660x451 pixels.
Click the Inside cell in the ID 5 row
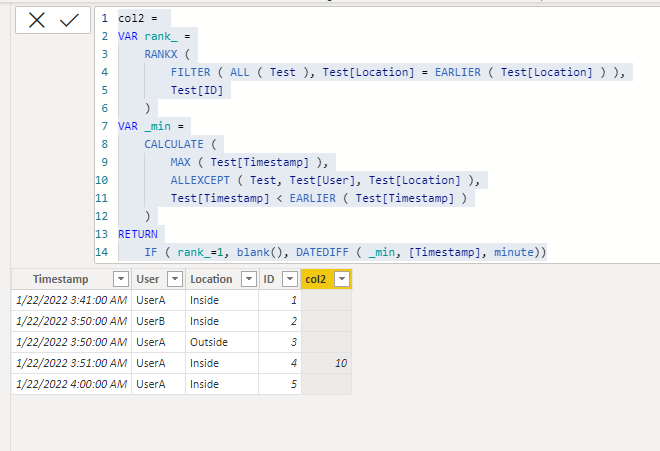click(222, 384)
